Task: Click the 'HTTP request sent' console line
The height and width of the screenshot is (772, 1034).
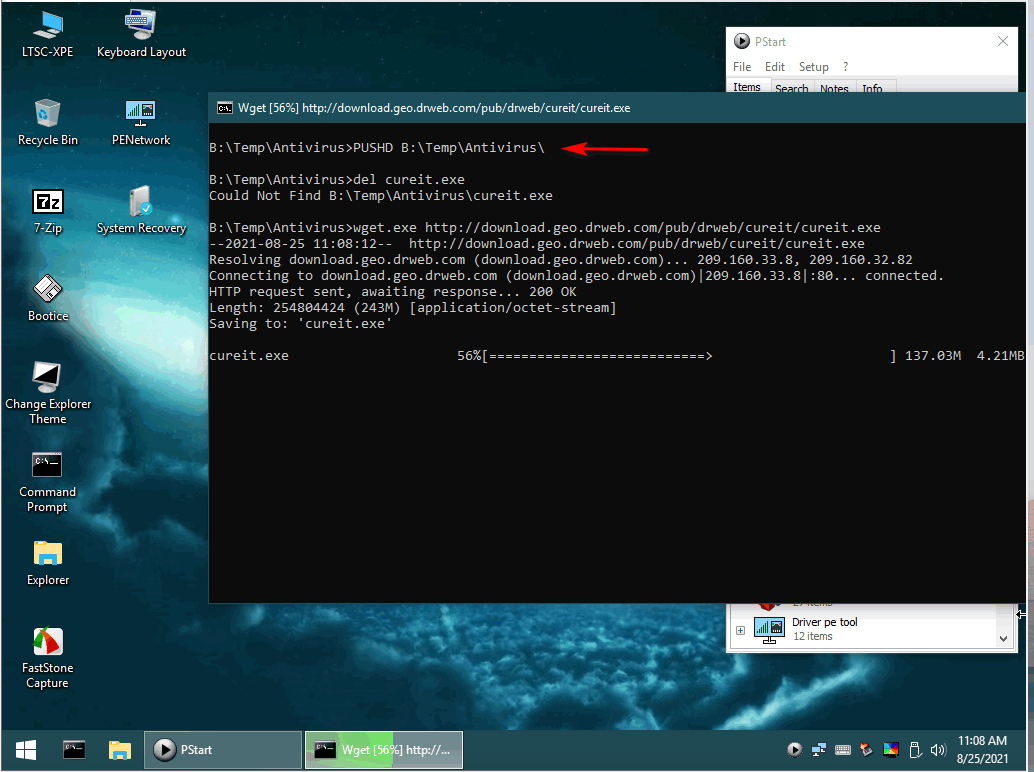Action: (x=392, y=292)
